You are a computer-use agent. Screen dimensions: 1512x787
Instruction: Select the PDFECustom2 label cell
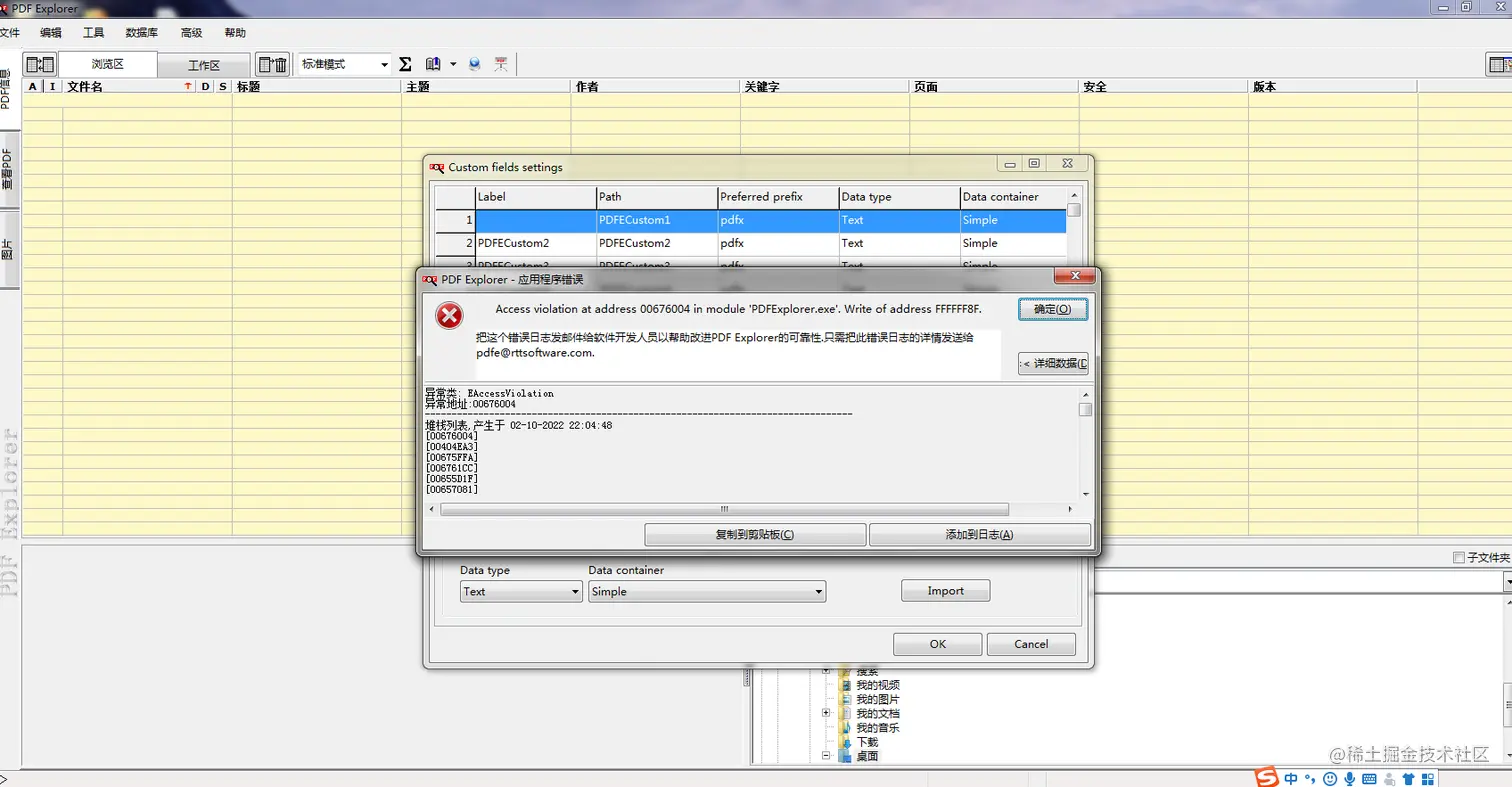(535, 243)
